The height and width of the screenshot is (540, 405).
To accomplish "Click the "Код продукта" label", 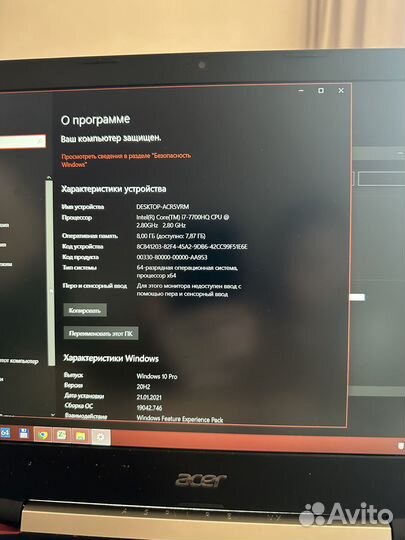I will tap(81, 257).
